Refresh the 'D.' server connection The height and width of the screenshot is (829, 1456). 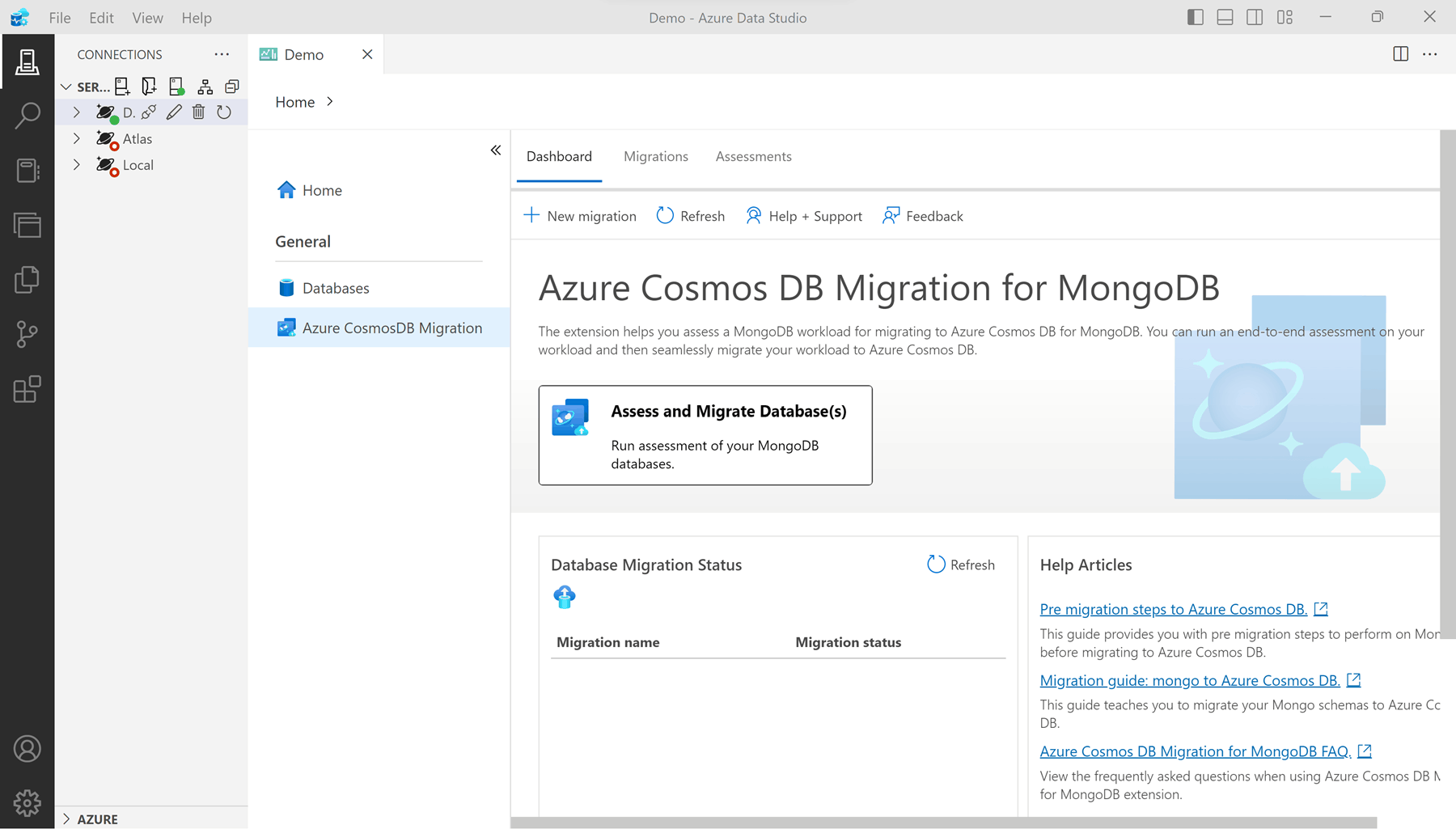click(224, 112)
